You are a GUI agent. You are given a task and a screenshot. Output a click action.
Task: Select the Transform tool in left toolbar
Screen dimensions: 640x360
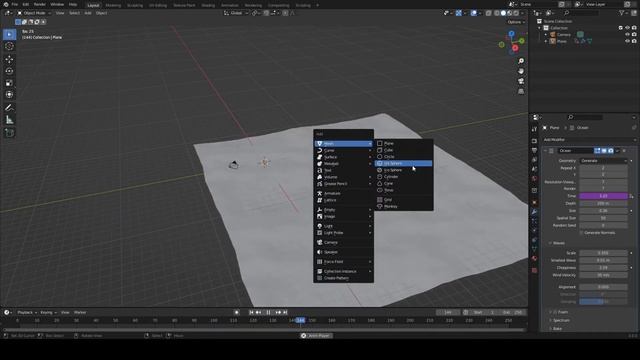9,95
